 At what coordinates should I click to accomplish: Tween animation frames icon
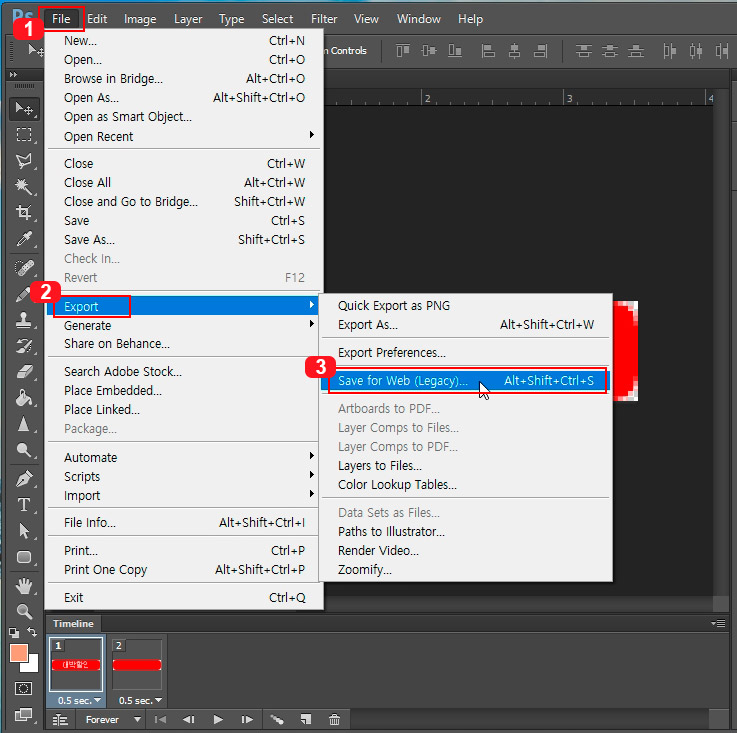[x=277, y=720]
